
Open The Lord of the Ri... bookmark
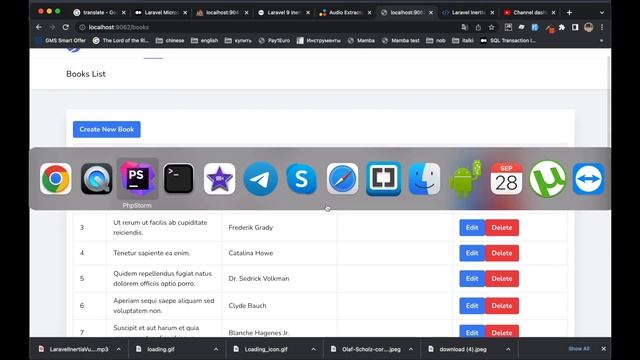[121, 40]
